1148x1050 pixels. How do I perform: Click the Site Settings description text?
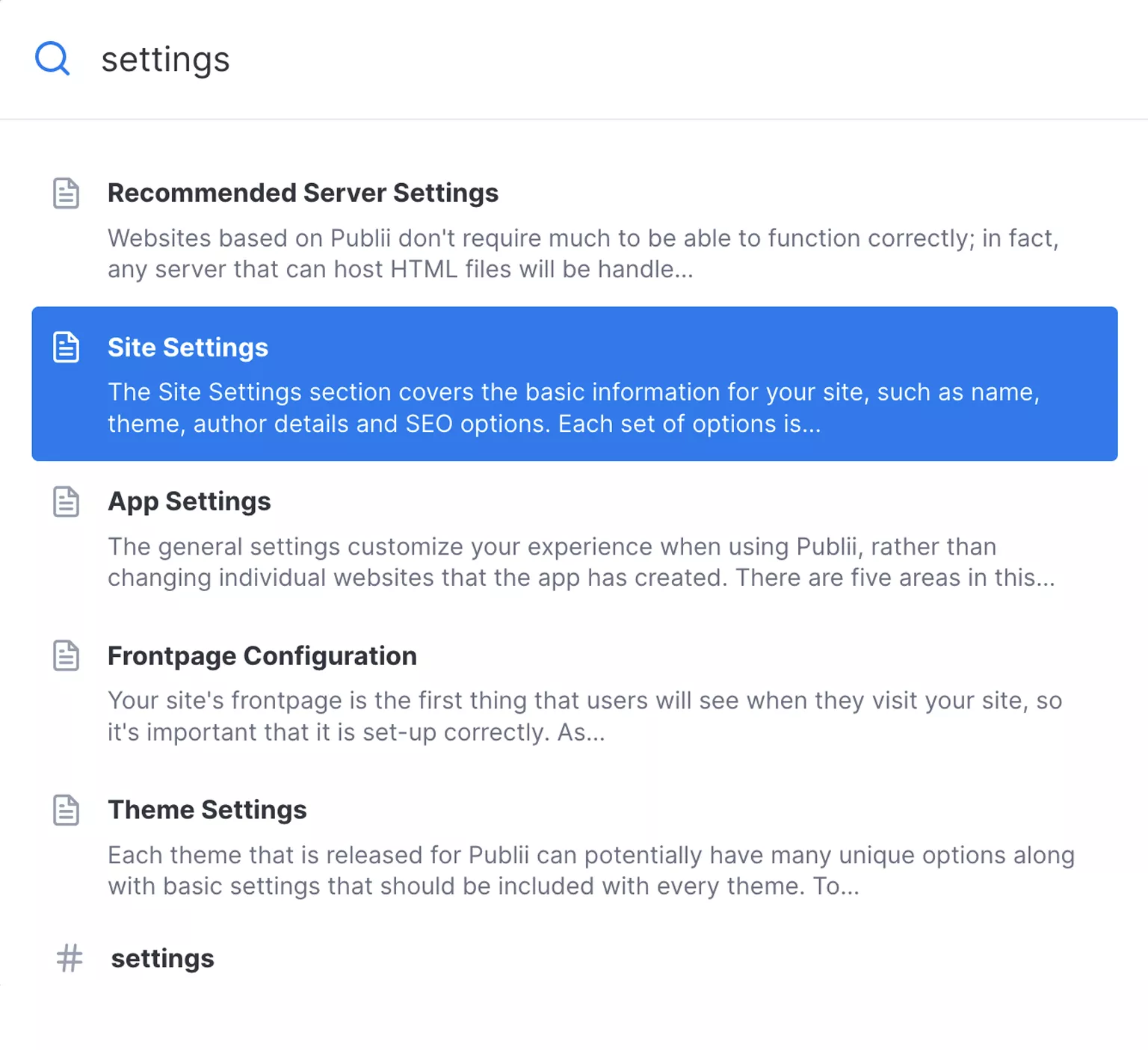click(x=573, y=408)
